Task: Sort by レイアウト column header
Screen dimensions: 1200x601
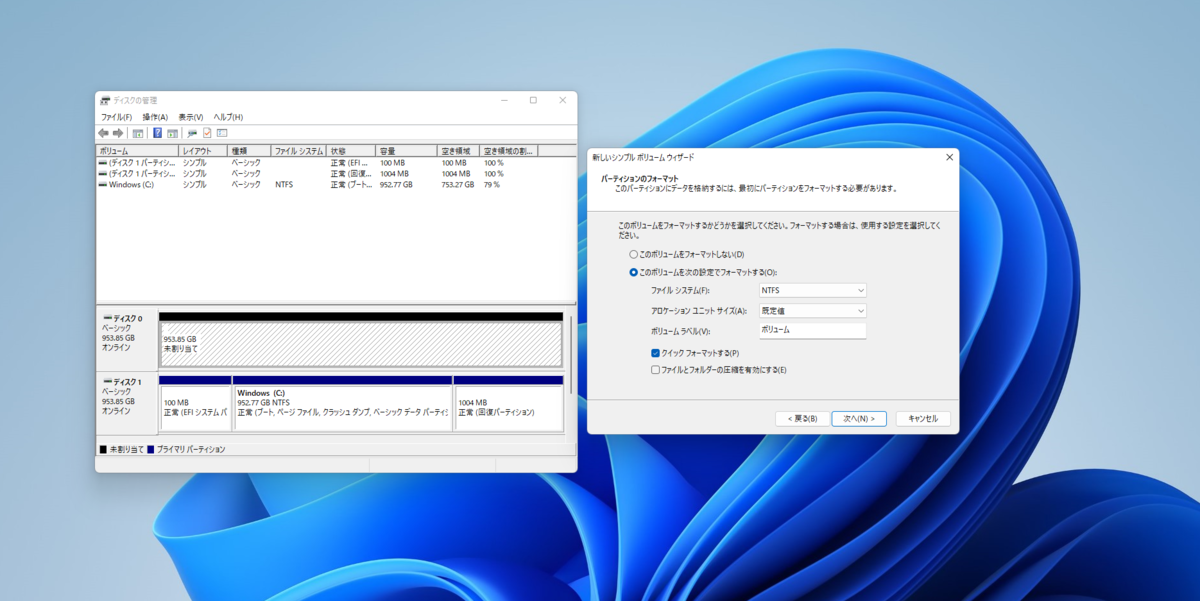Action: [204, 151]
